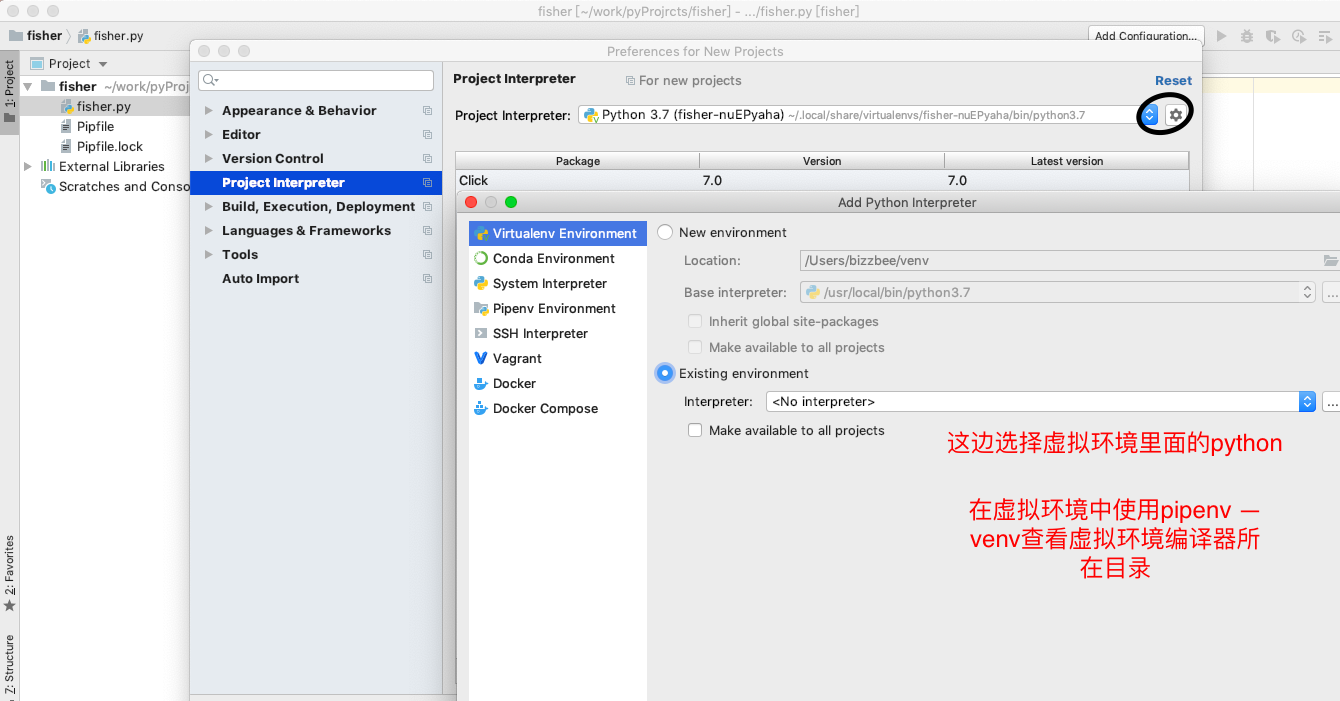Select Conda Environment option
Viewport: 1340px width, 701px height.
557,258
